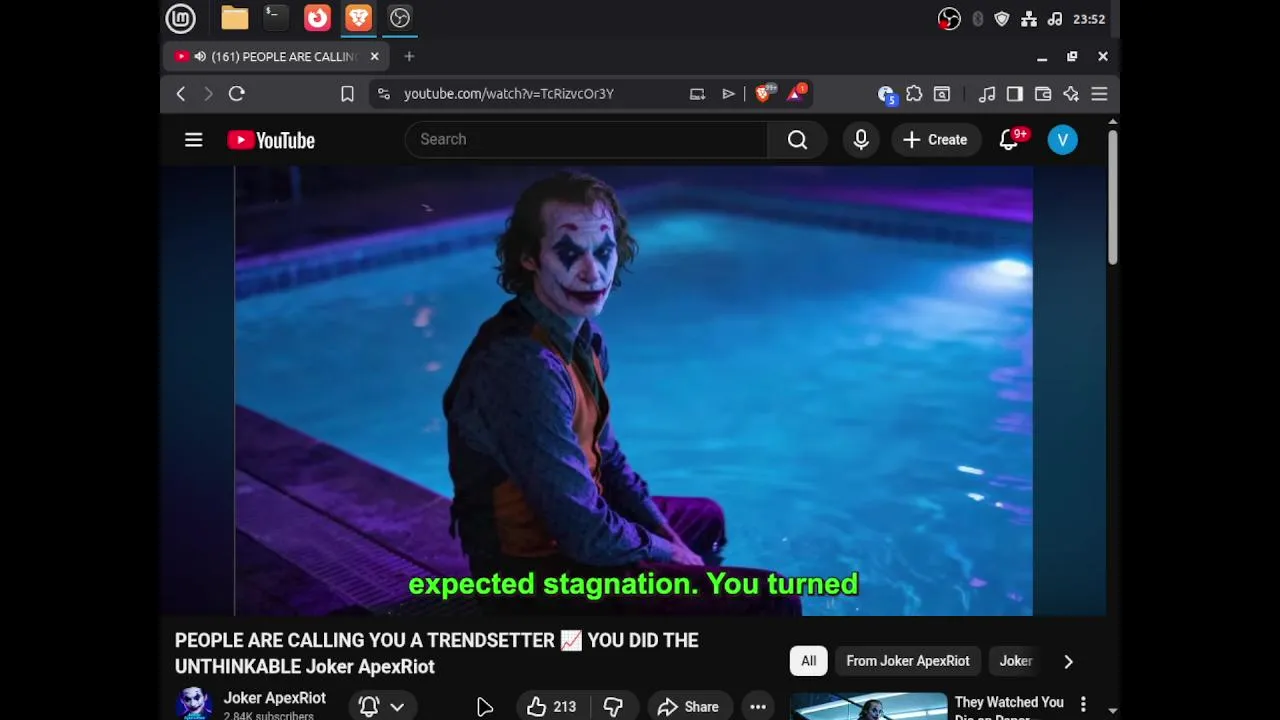Open They Watched You video thumbnail

tap(868, 706)
